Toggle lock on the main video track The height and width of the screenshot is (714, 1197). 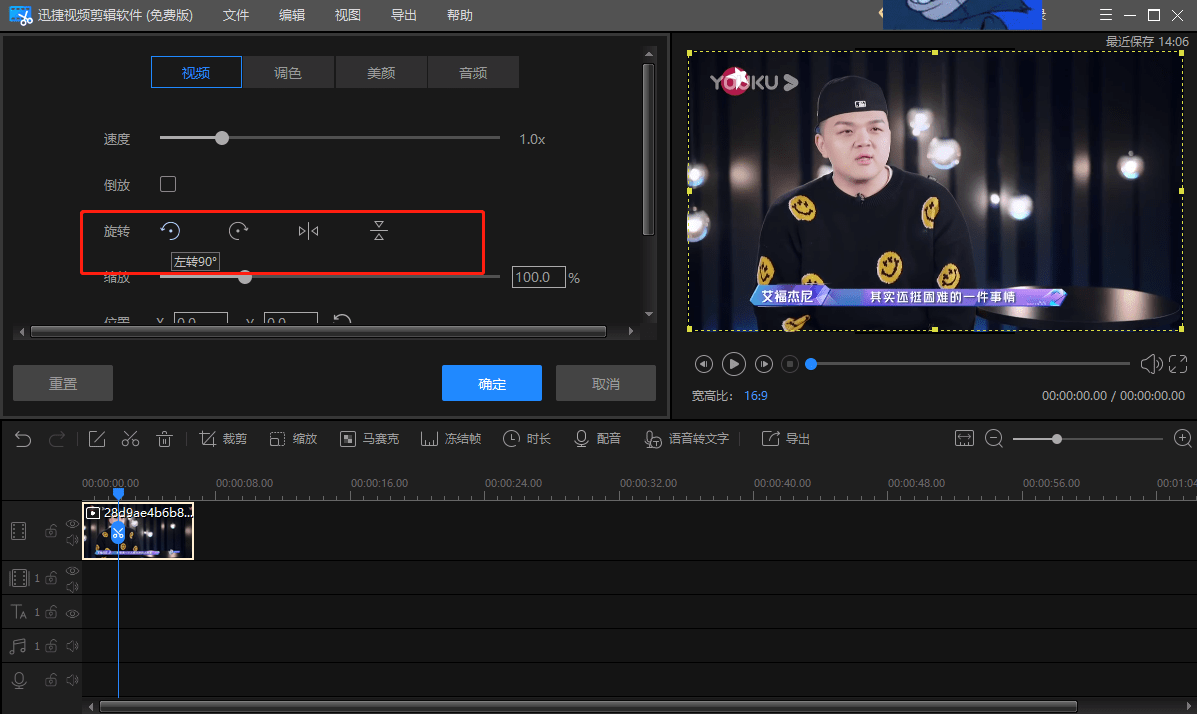click(x=51, y=531)
